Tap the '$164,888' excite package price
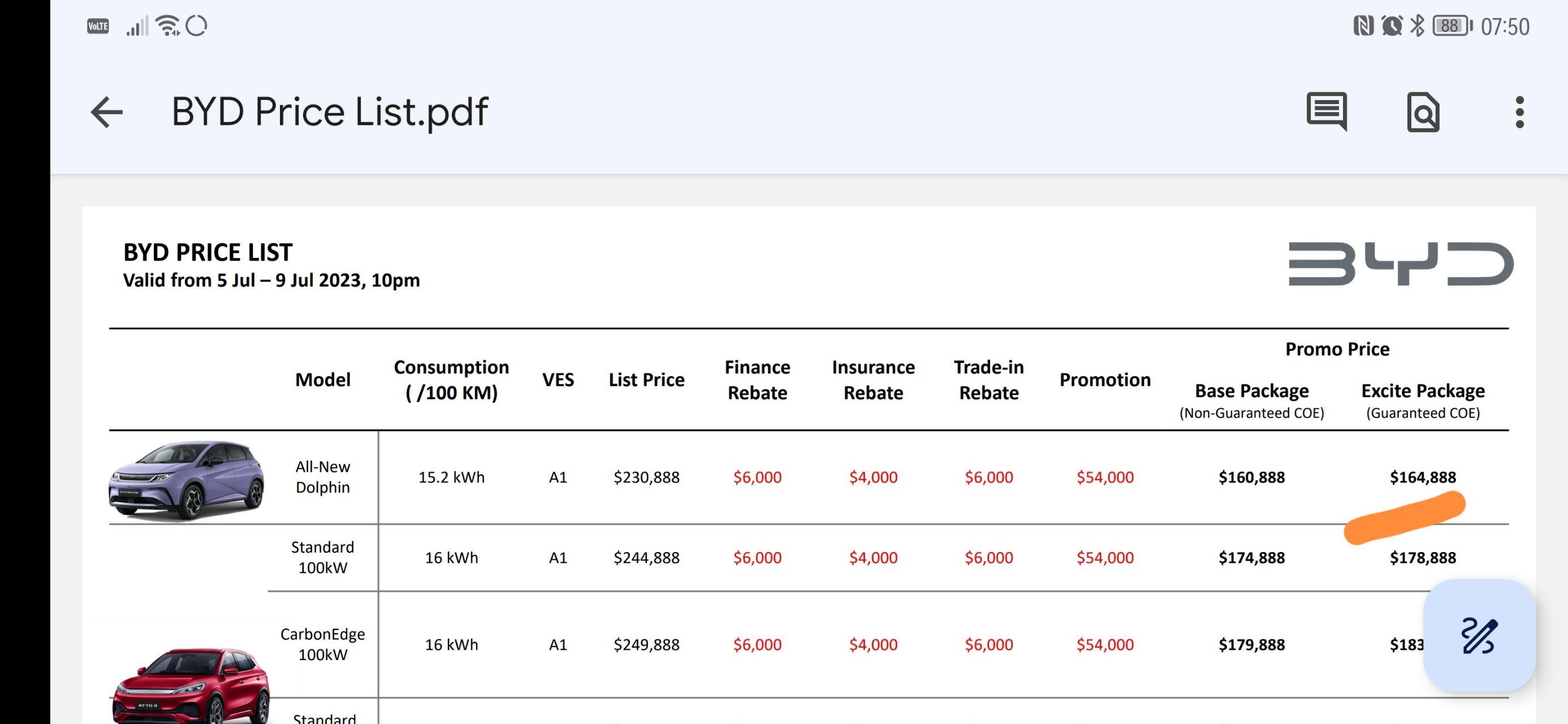This screenshot has height=724, width=1568. [x=1423, y=477]
